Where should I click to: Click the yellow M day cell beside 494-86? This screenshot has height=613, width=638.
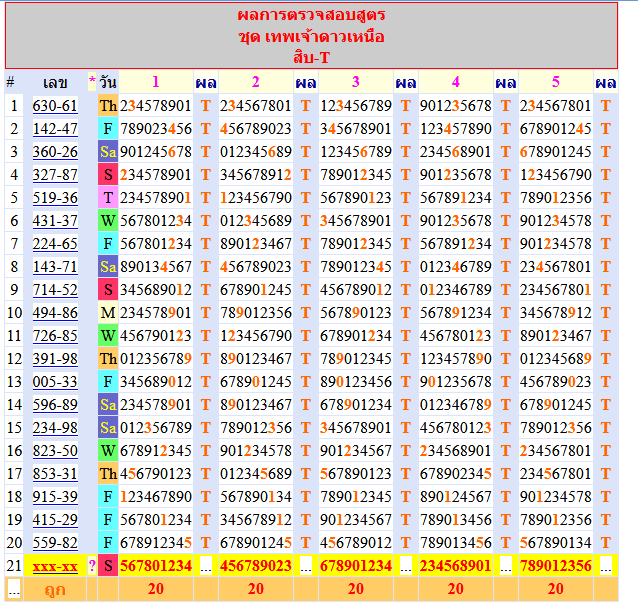click(x=108, y=312)
